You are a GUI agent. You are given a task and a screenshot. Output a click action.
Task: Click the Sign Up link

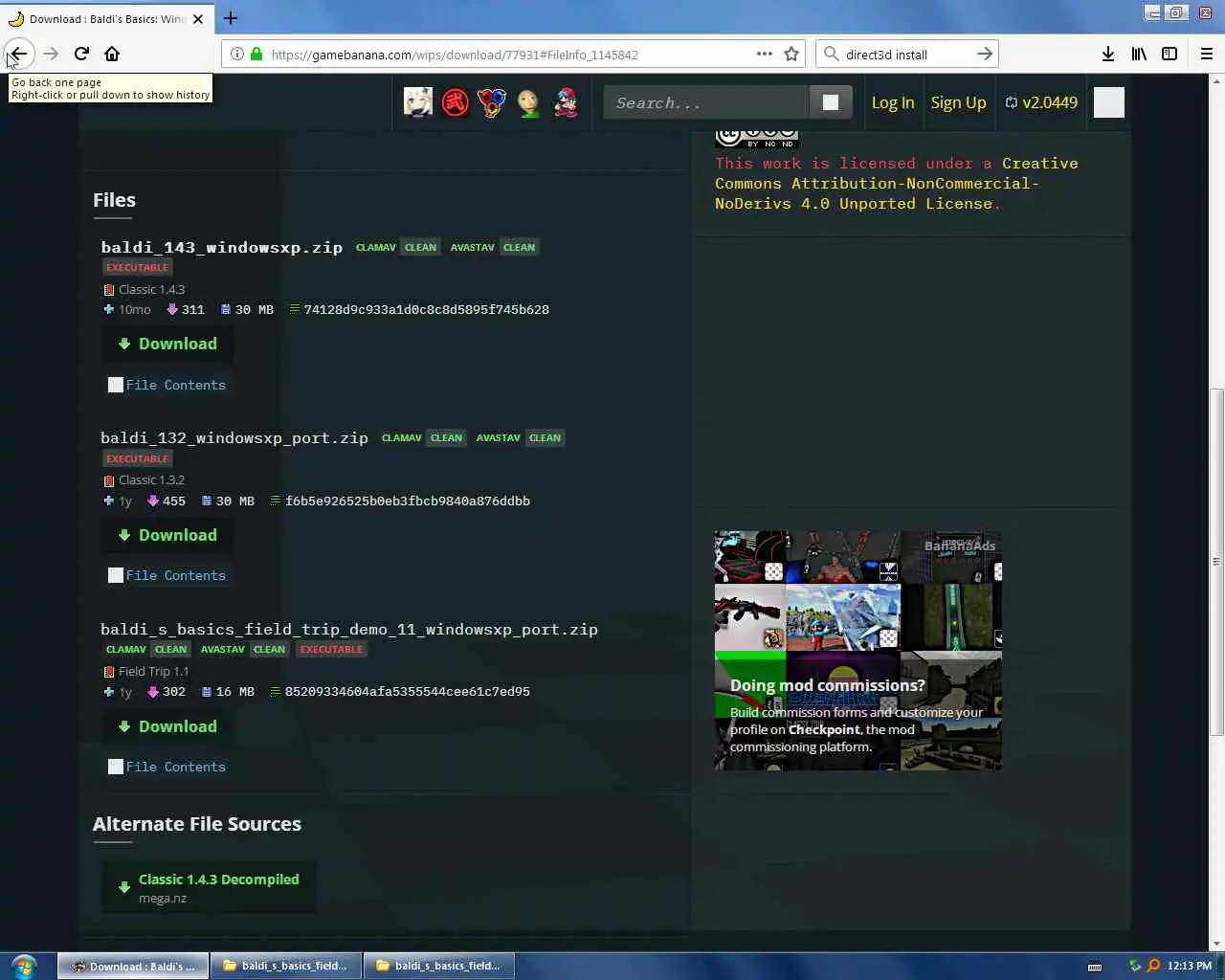(958, 102)
